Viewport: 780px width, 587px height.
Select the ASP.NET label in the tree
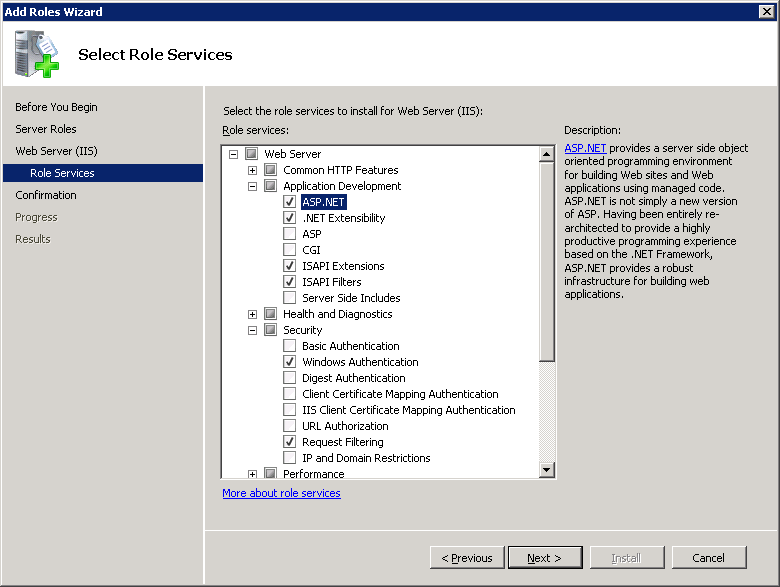[x=323, y=202]
